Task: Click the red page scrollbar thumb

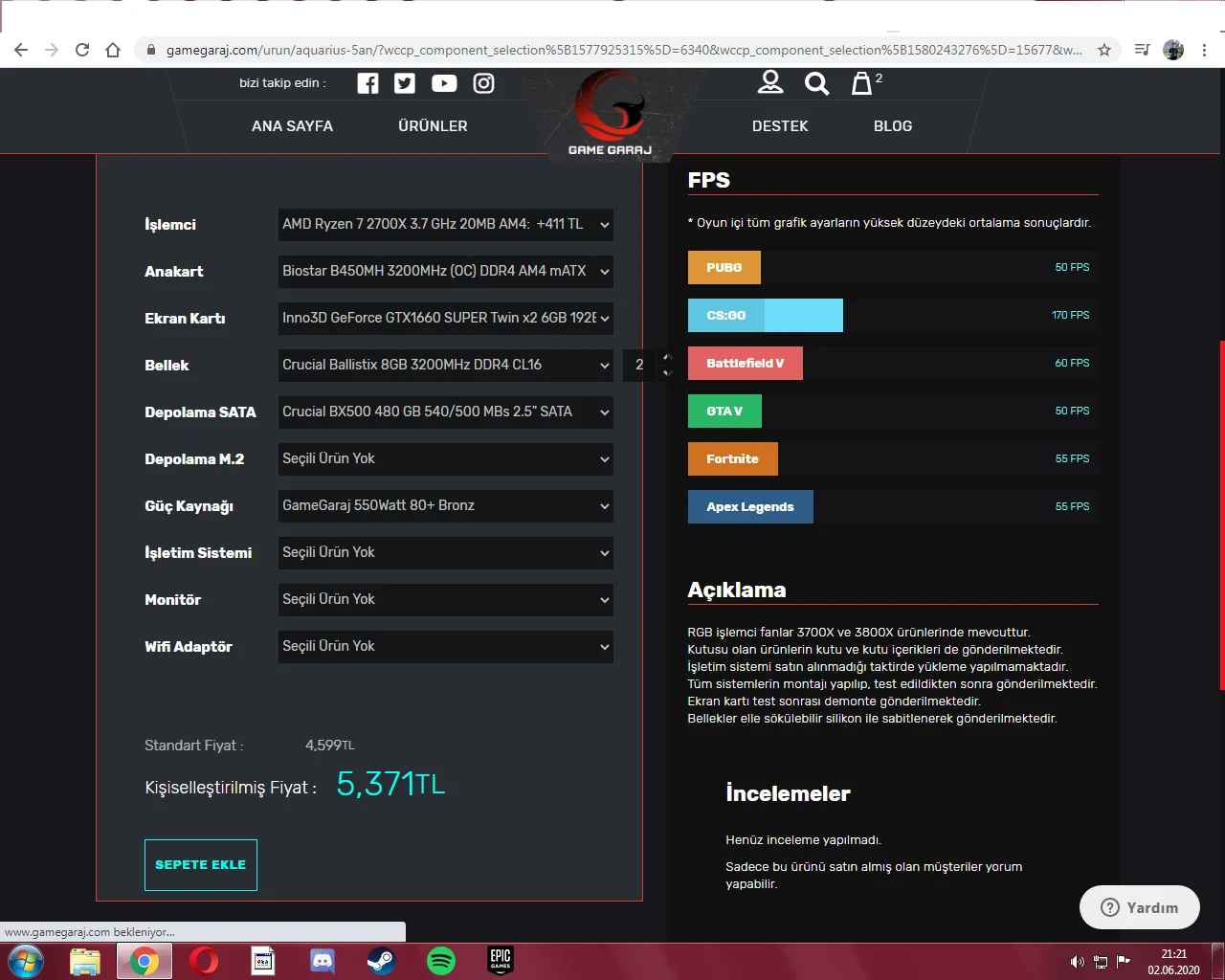Action: pyautogui.click(x=1222, y=515)
